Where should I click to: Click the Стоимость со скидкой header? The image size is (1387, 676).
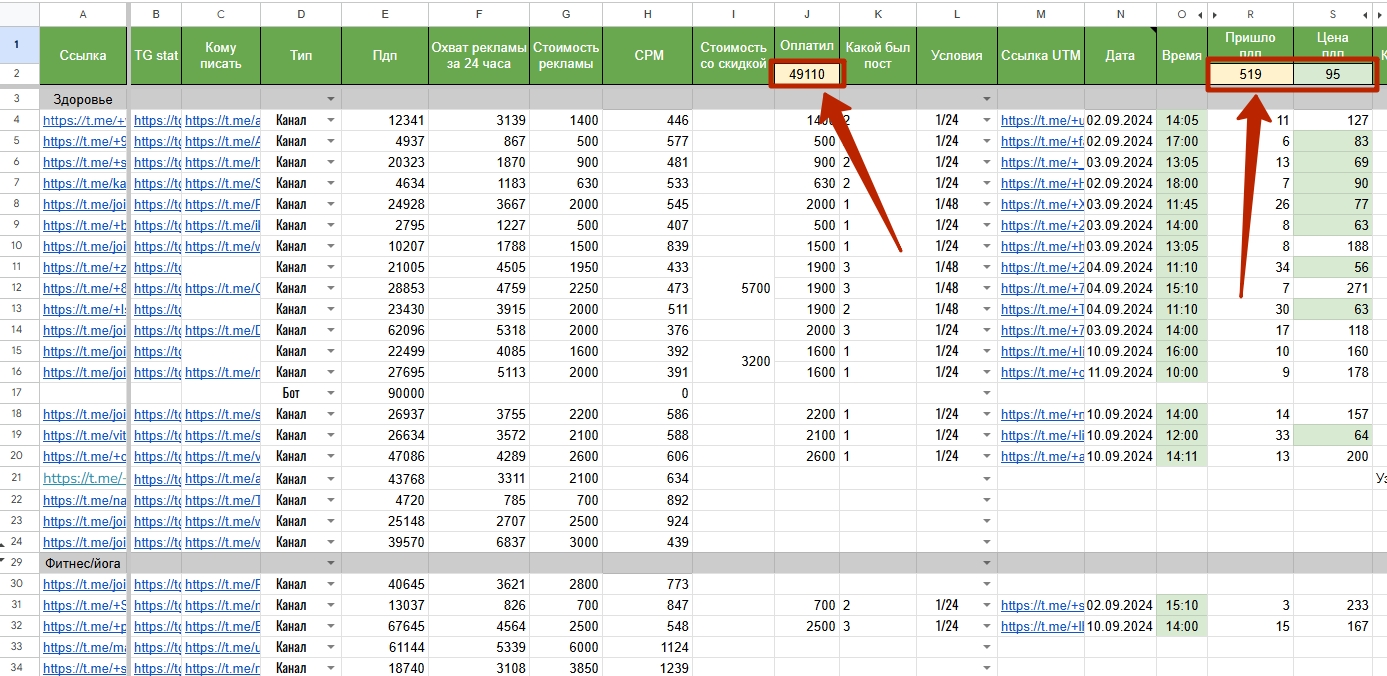(x=733, y=56)
